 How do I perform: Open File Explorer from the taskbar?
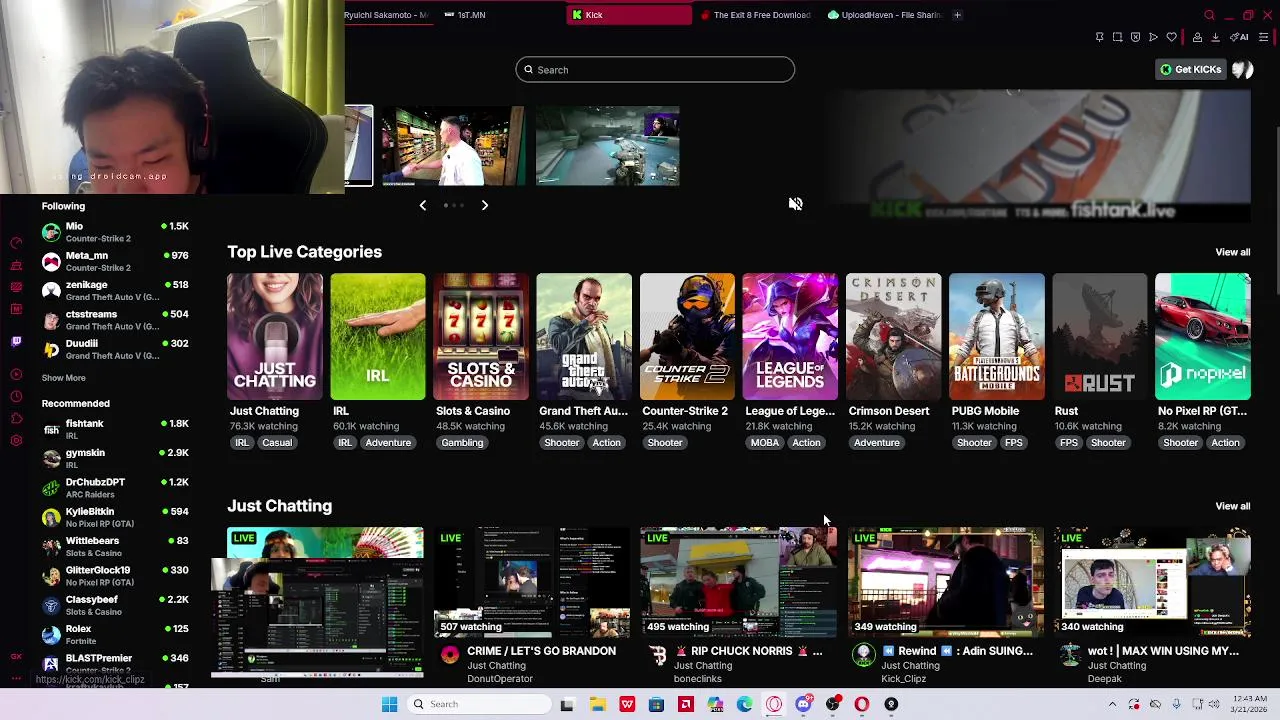tap(597, 704)
